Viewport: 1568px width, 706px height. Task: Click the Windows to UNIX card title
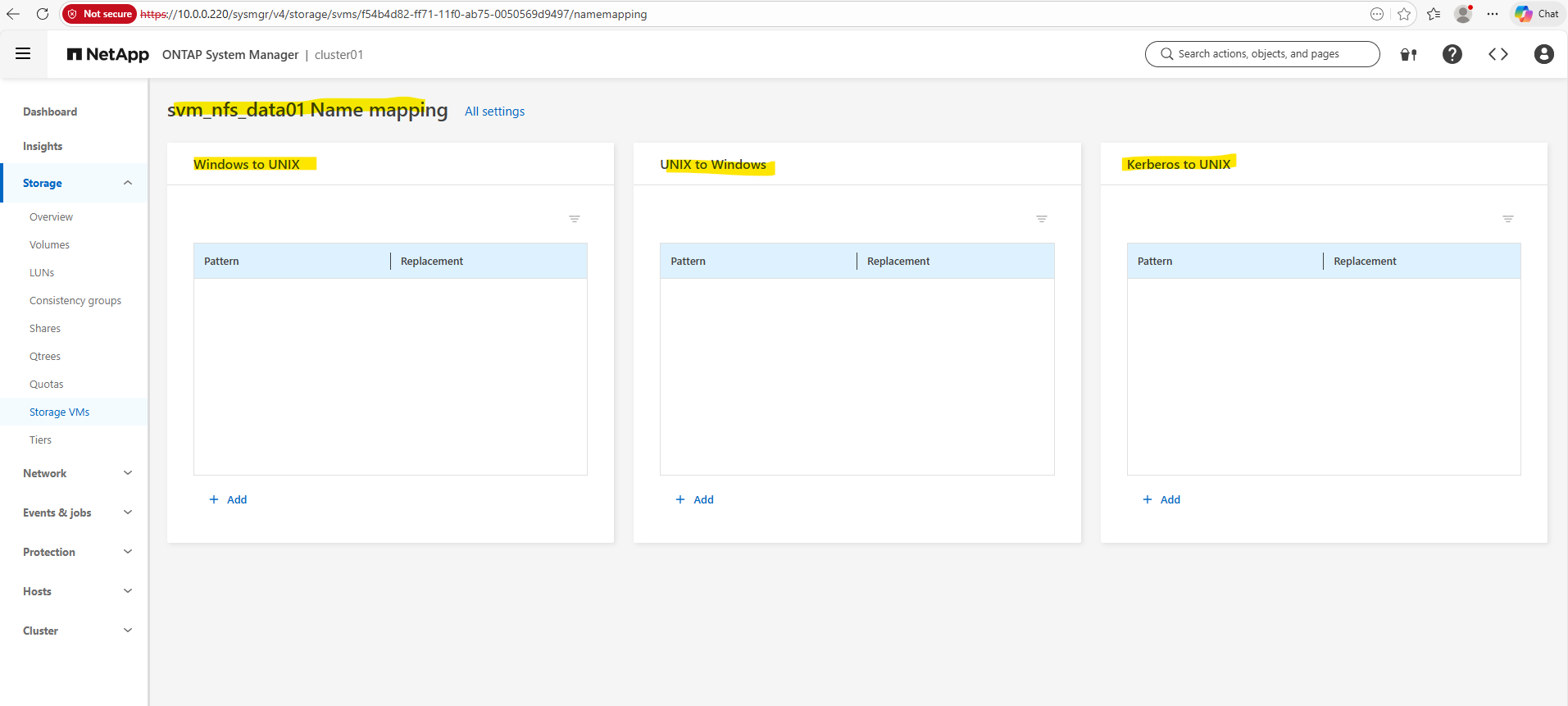coord(247,164)
